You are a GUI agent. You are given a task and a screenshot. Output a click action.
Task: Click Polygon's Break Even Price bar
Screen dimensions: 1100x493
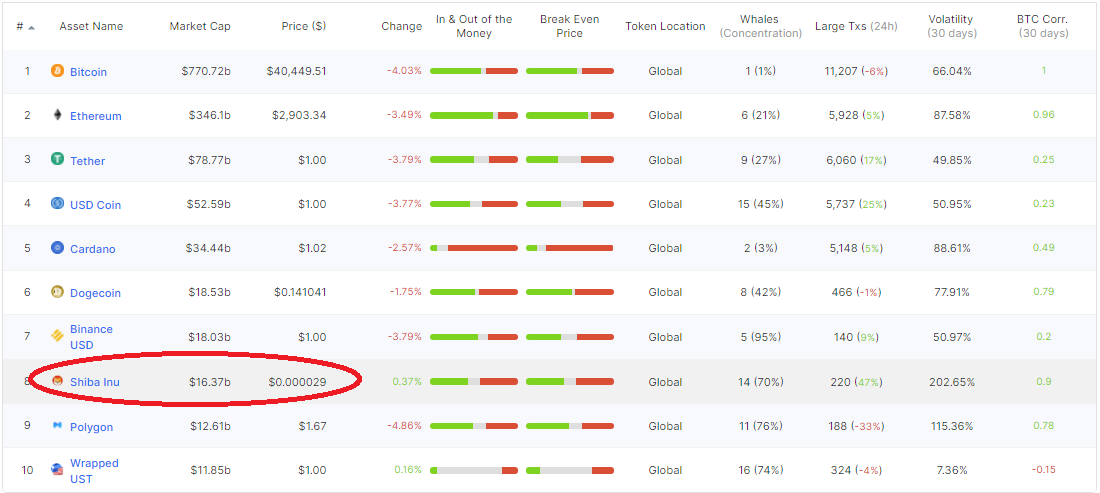pyautogui.click(x=570, y=426)
